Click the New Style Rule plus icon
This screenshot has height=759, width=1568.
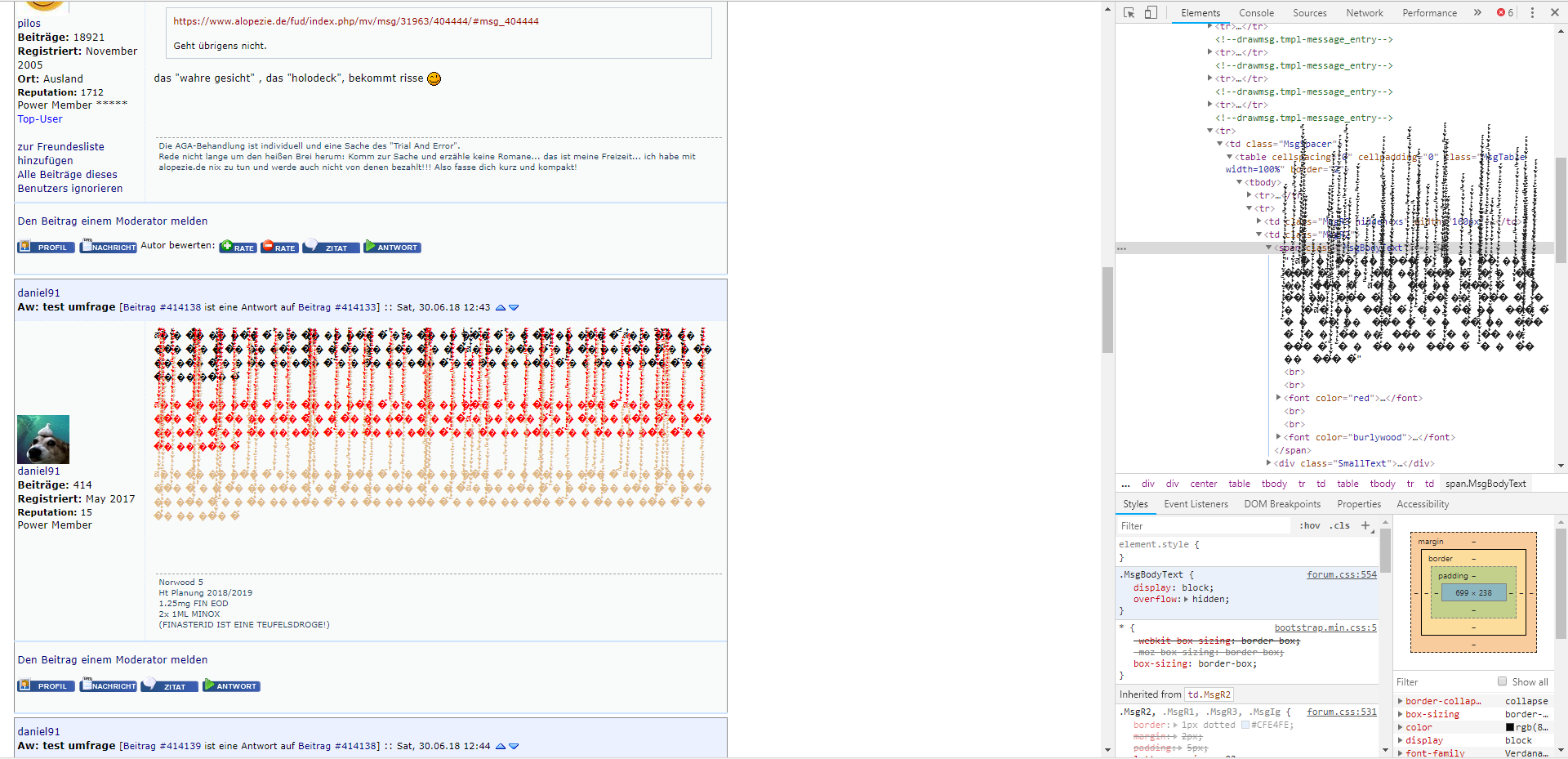click(x=1365, y=525)
